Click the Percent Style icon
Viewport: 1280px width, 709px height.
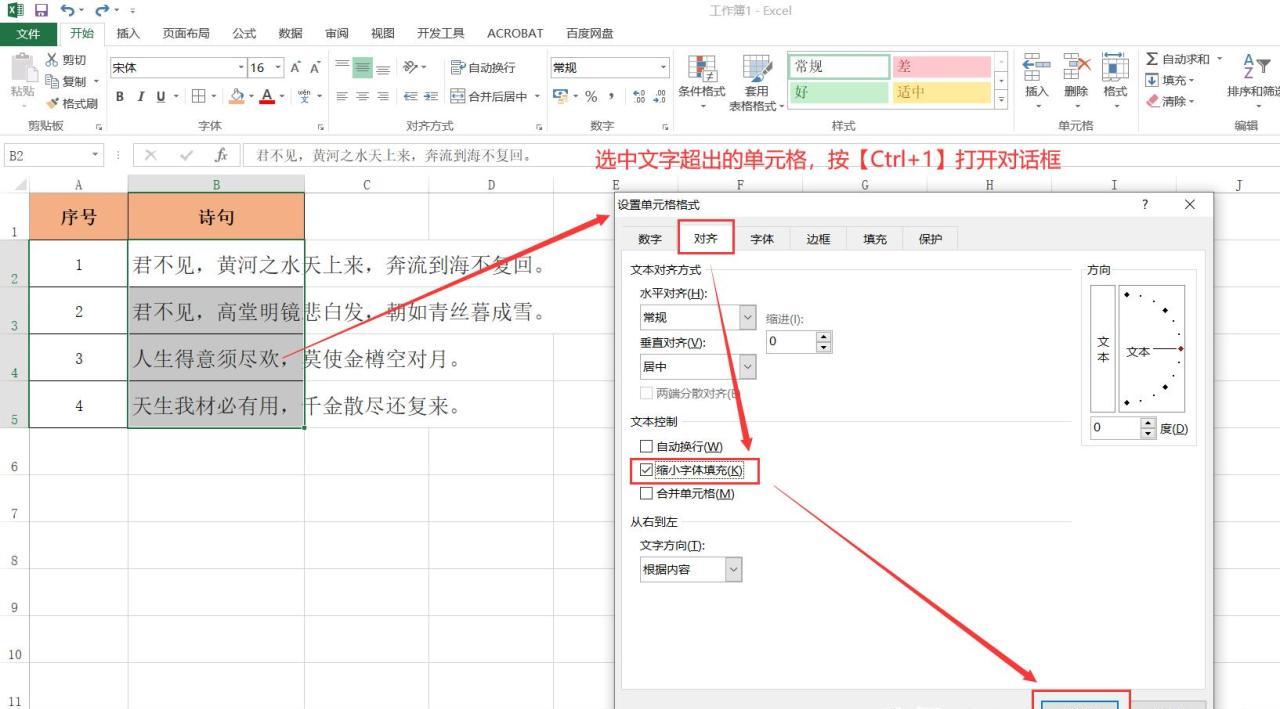(591, 96)
